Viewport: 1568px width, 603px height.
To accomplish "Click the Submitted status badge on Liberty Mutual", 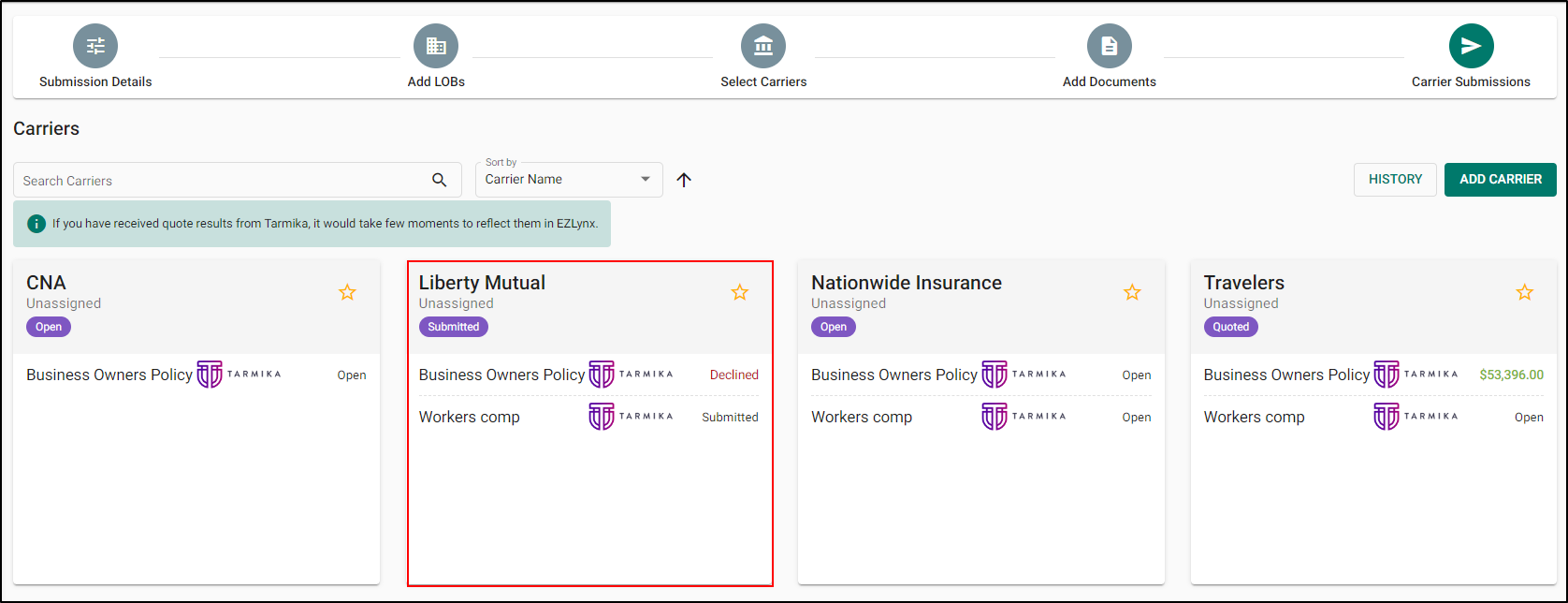I will coord(454,327).
